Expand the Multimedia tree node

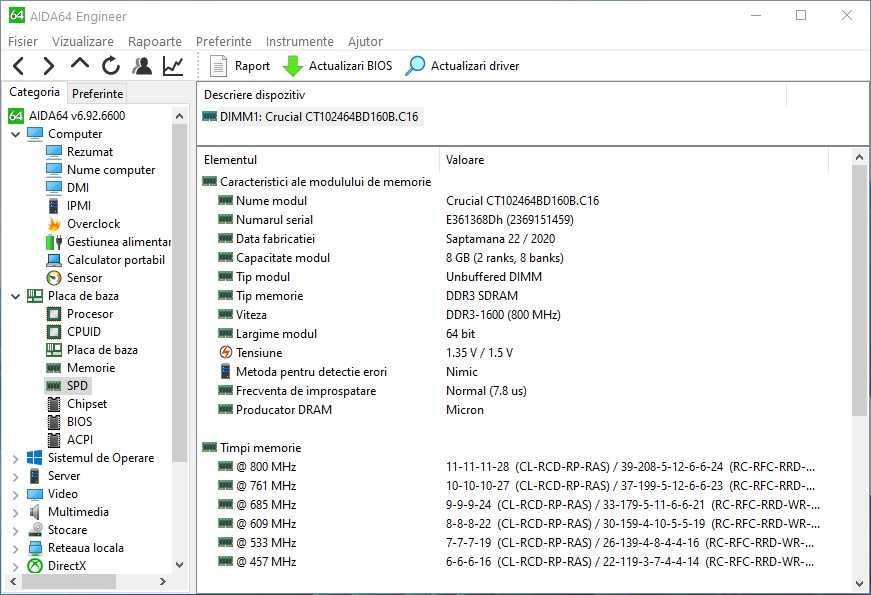tap(16, 512)
